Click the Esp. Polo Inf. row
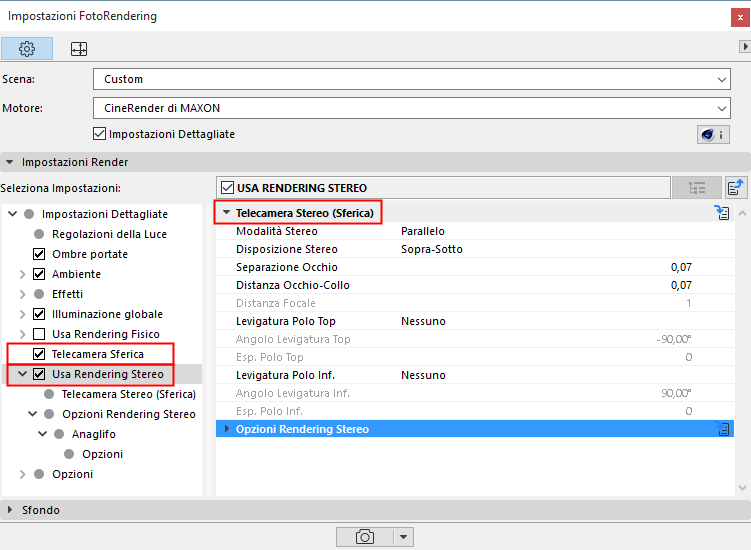The image size is (751, 550). pos(475,411)
